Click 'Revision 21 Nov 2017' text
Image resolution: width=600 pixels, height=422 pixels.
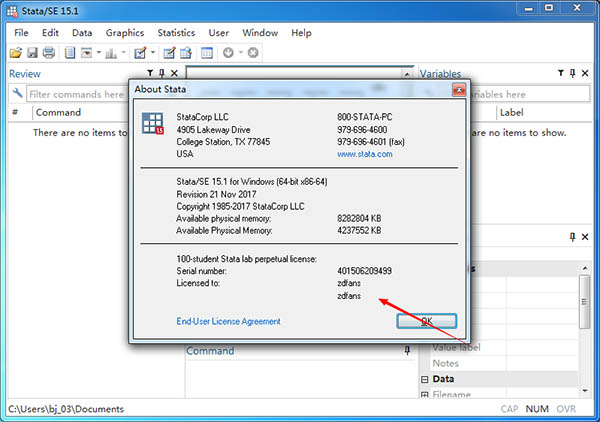tap(216, 194)
